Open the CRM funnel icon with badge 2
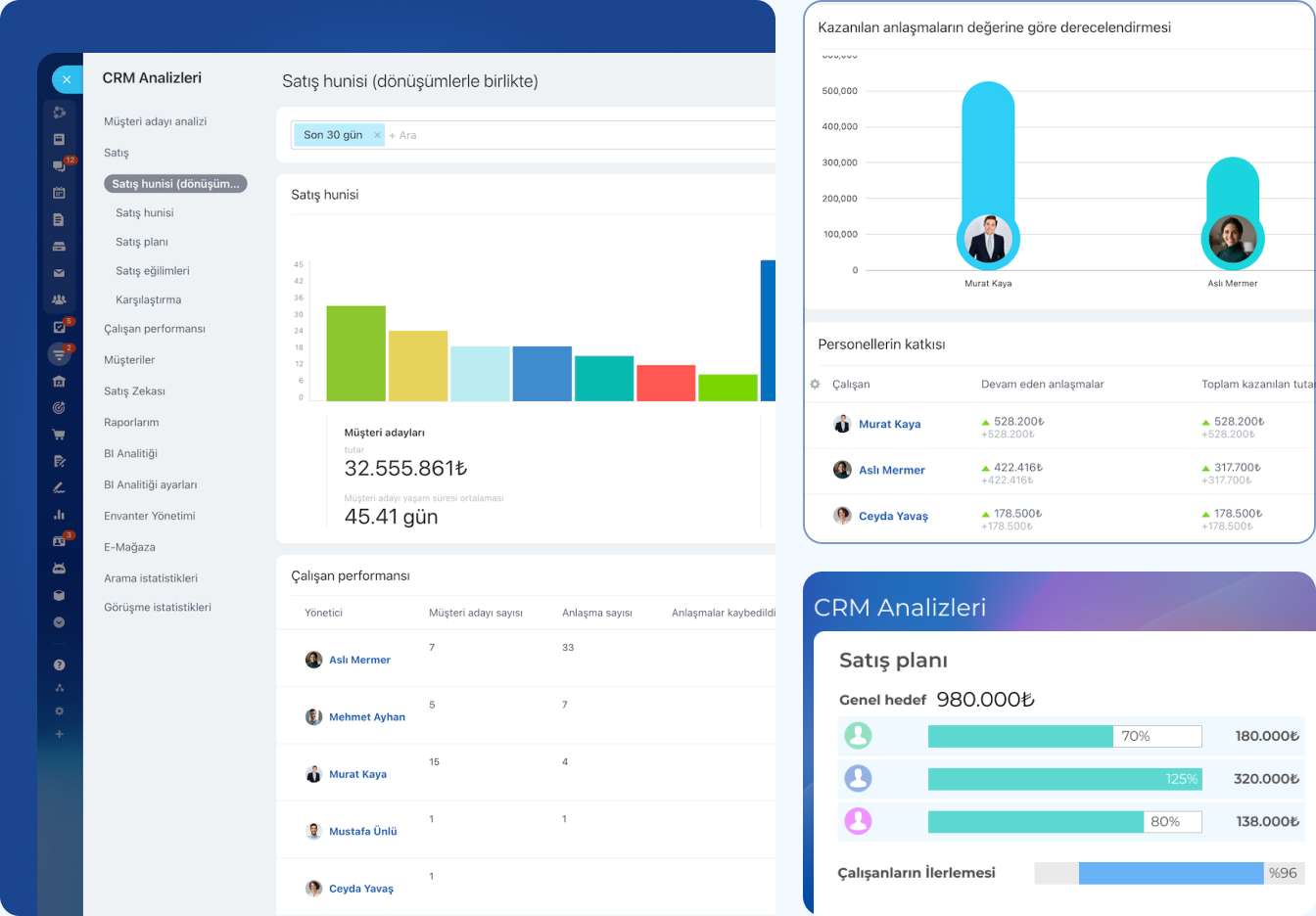The height and width of the screenshot is (916, 1316). point(59,354)
